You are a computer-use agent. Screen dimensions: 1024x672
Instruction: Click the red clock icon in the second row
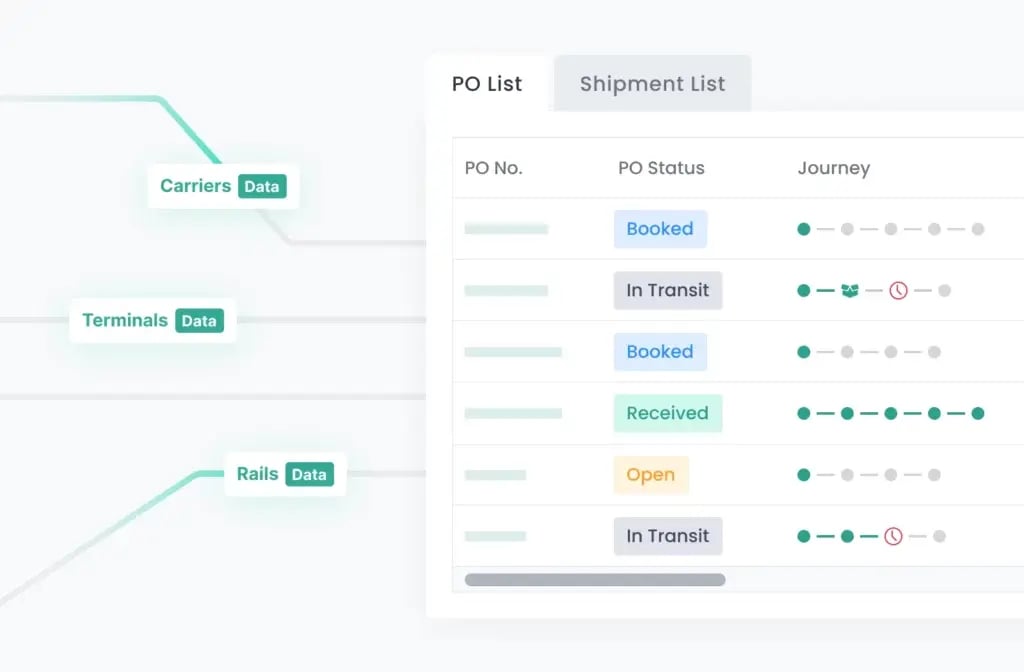point(898,291)
